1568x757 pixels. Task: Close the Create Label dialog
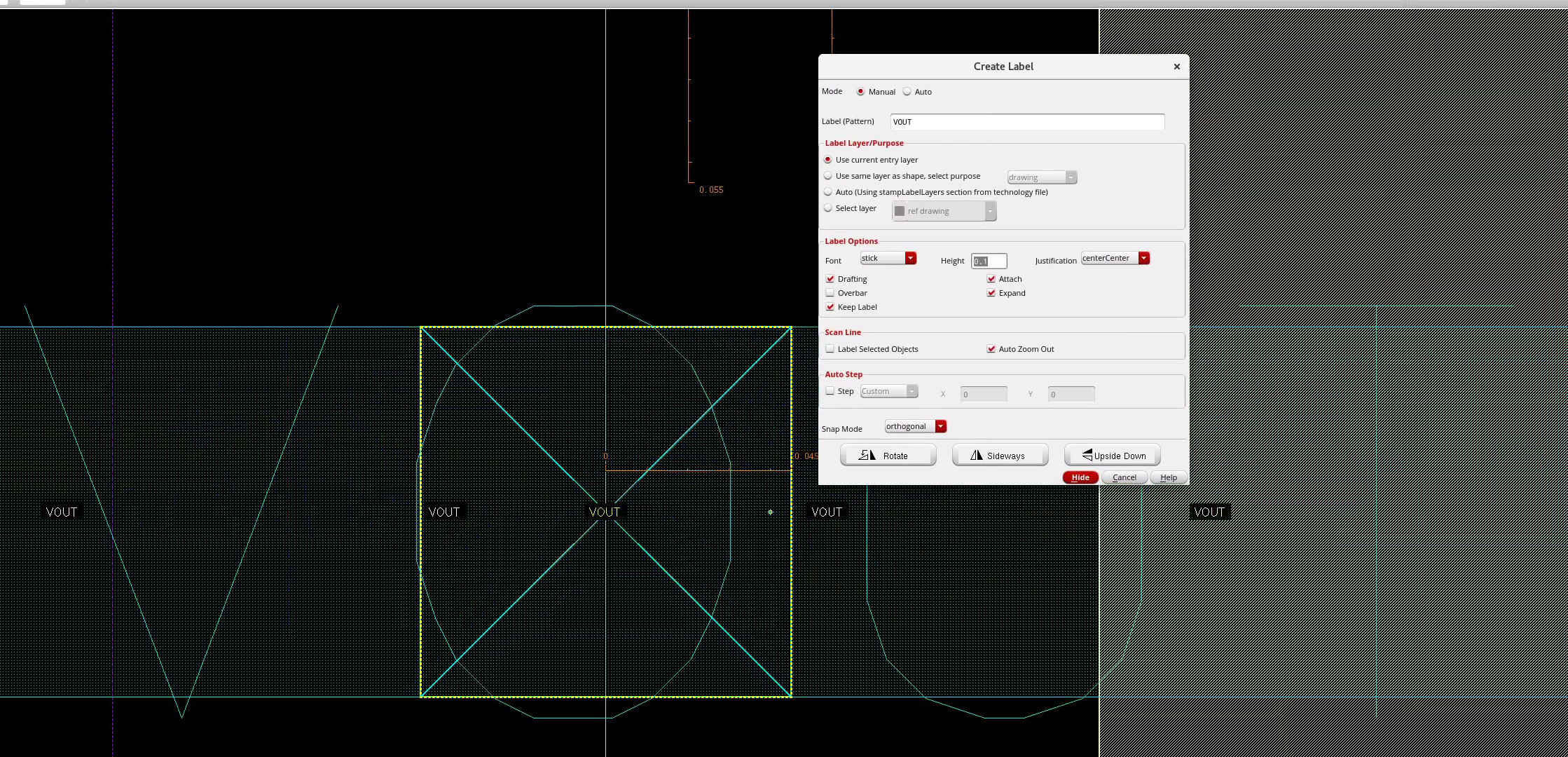[1176, 67]
